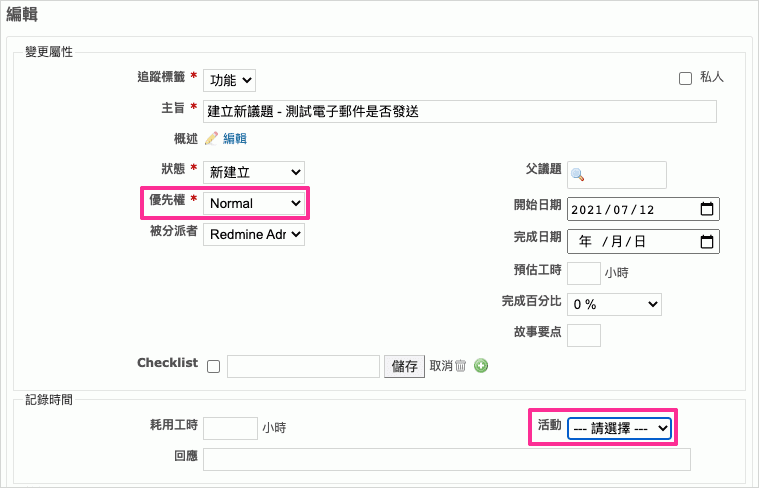
Task: Open the 活動 dropdown showing 請選擇
Action: tap(619, 428)
